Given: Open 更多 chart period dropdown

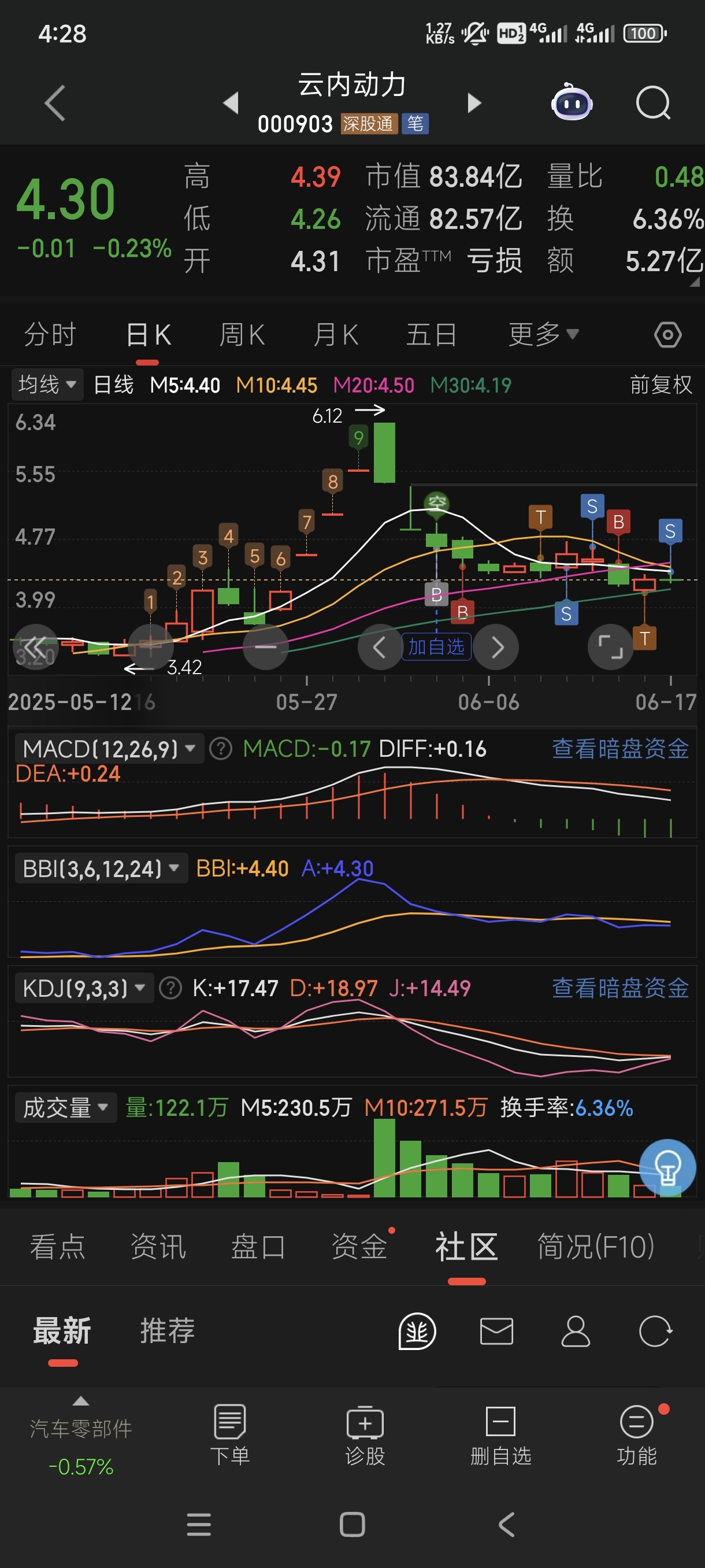Looking at the screenshot, I should 543,334.
